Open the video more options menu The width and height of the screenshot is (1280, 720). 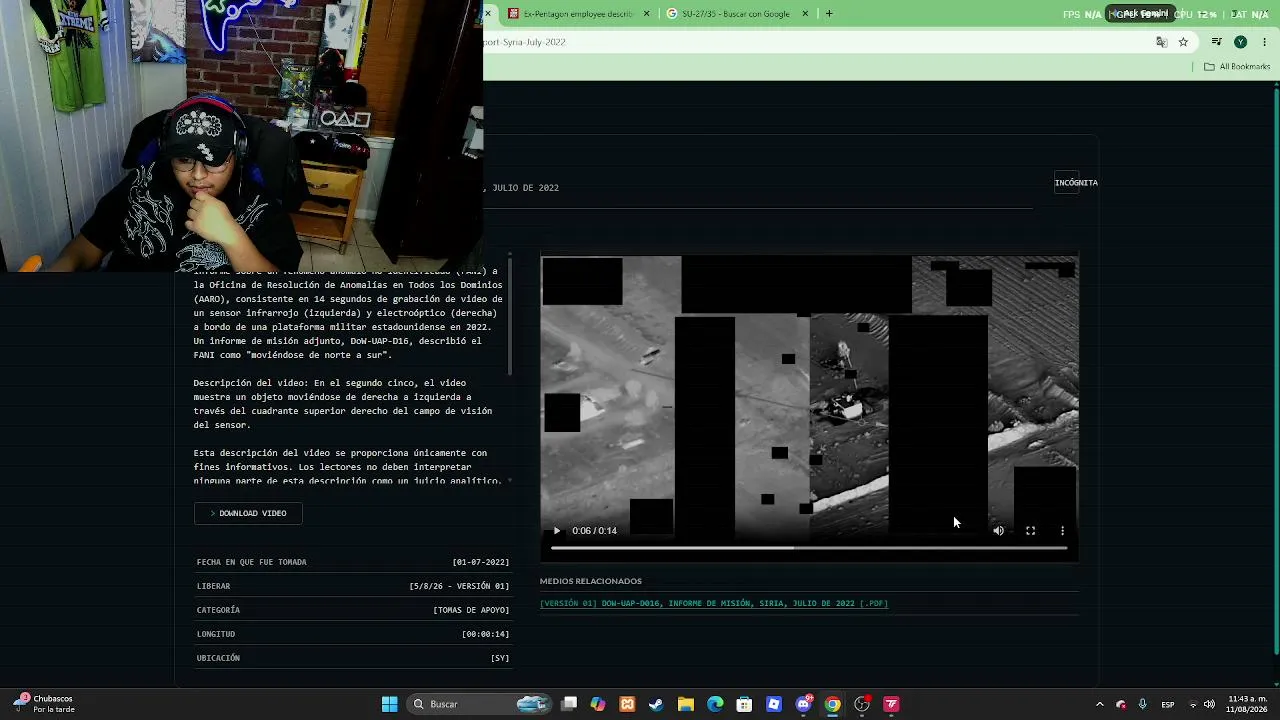tap(1062, 531)
